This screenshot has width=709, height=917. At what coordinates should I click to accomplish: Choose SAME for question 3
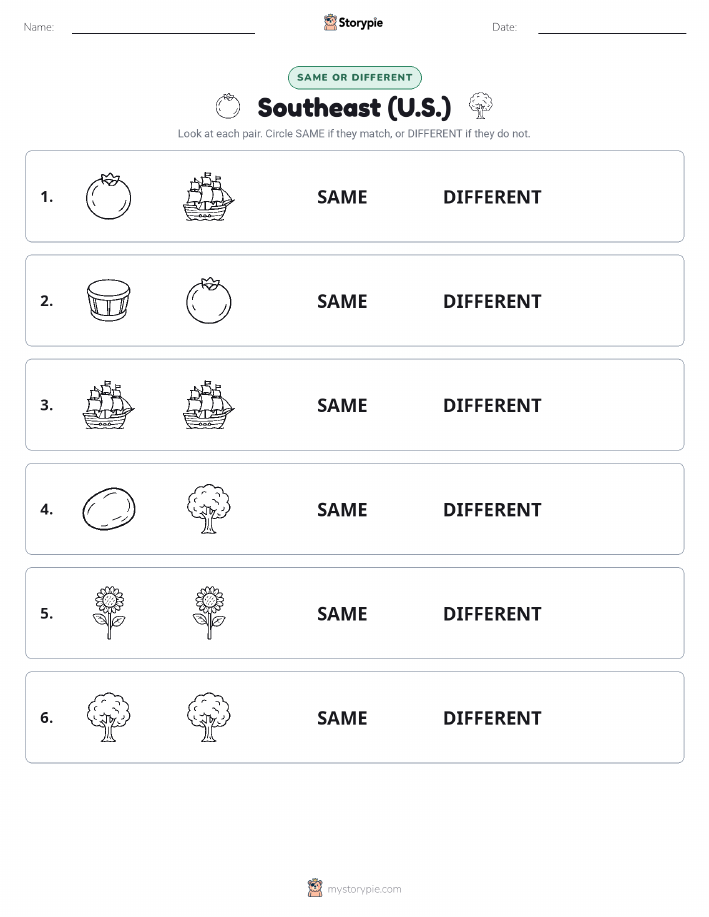pyautogui.click(x=342, y=405)
